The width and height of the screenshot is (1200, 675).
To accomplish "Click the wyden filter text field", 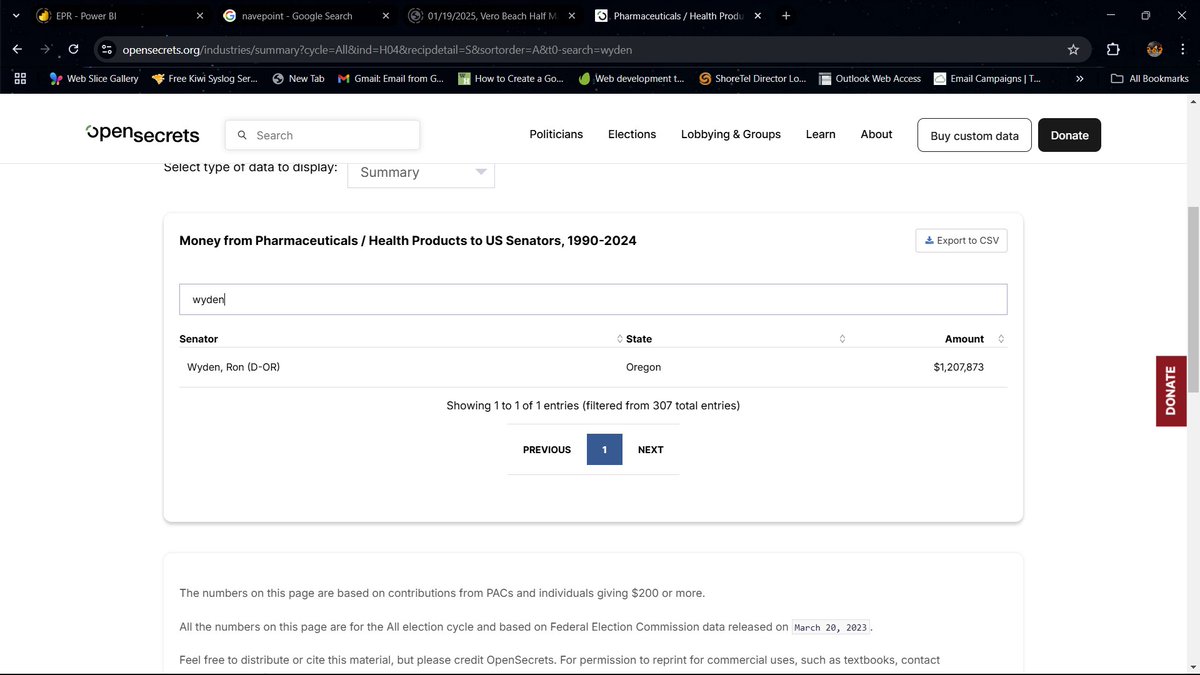I will tap(593, 299).
